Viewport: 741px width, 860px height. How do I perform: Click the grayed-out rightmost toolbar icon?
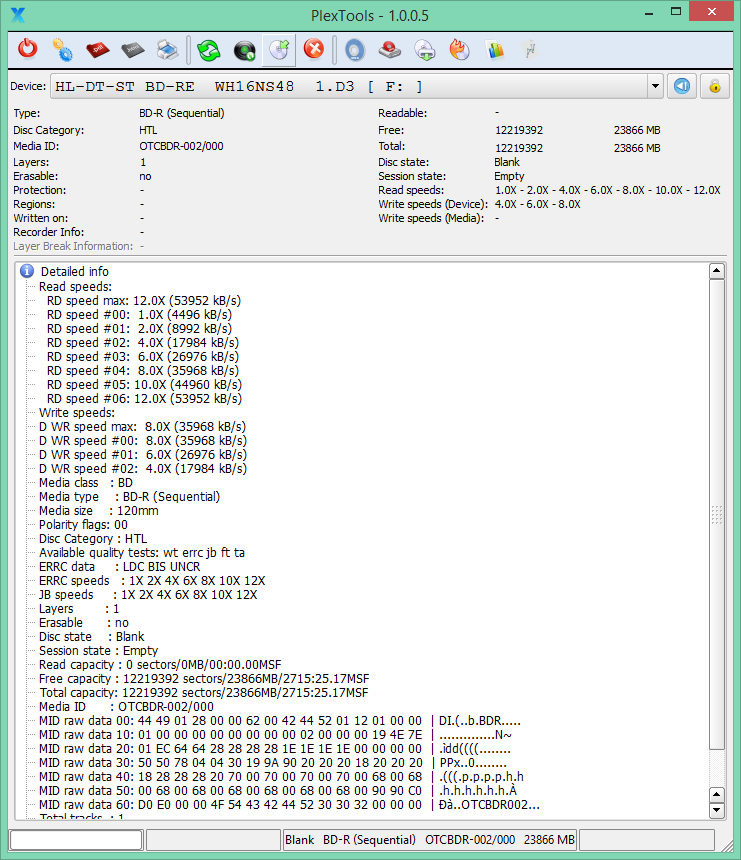pos(530,50)
